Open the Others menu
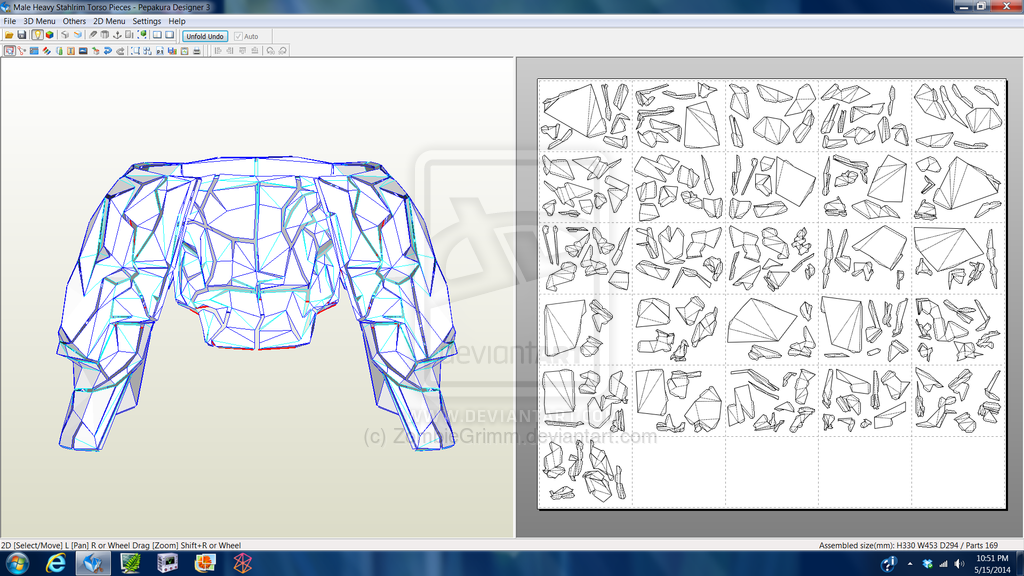The height and width of the screenshot is (576, 1024). pos(74,21)
